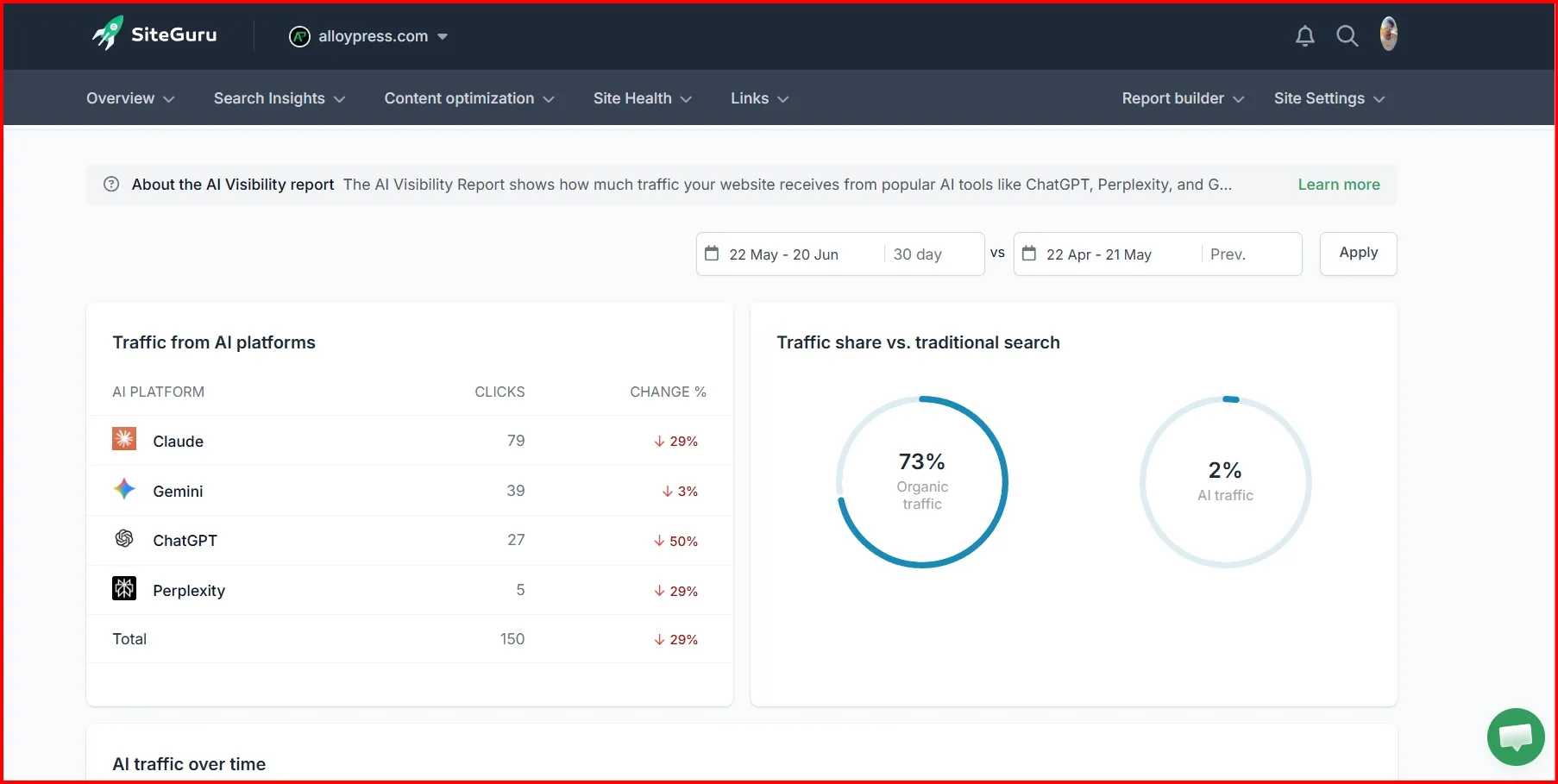This screenshot has width=1558, height=784.
Task: Click the 73% organic traffic ring
Action: tap(922, 481)
